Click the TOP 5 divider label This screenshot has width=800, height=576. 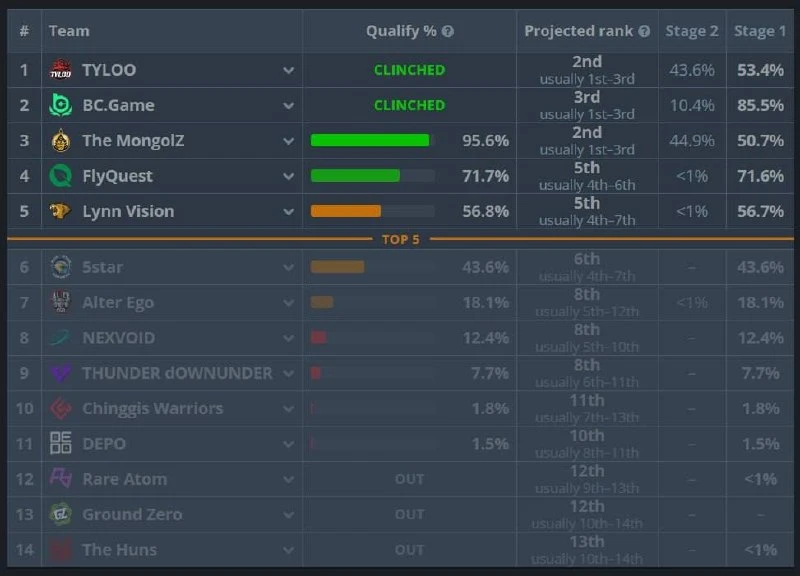click(401, 239)
